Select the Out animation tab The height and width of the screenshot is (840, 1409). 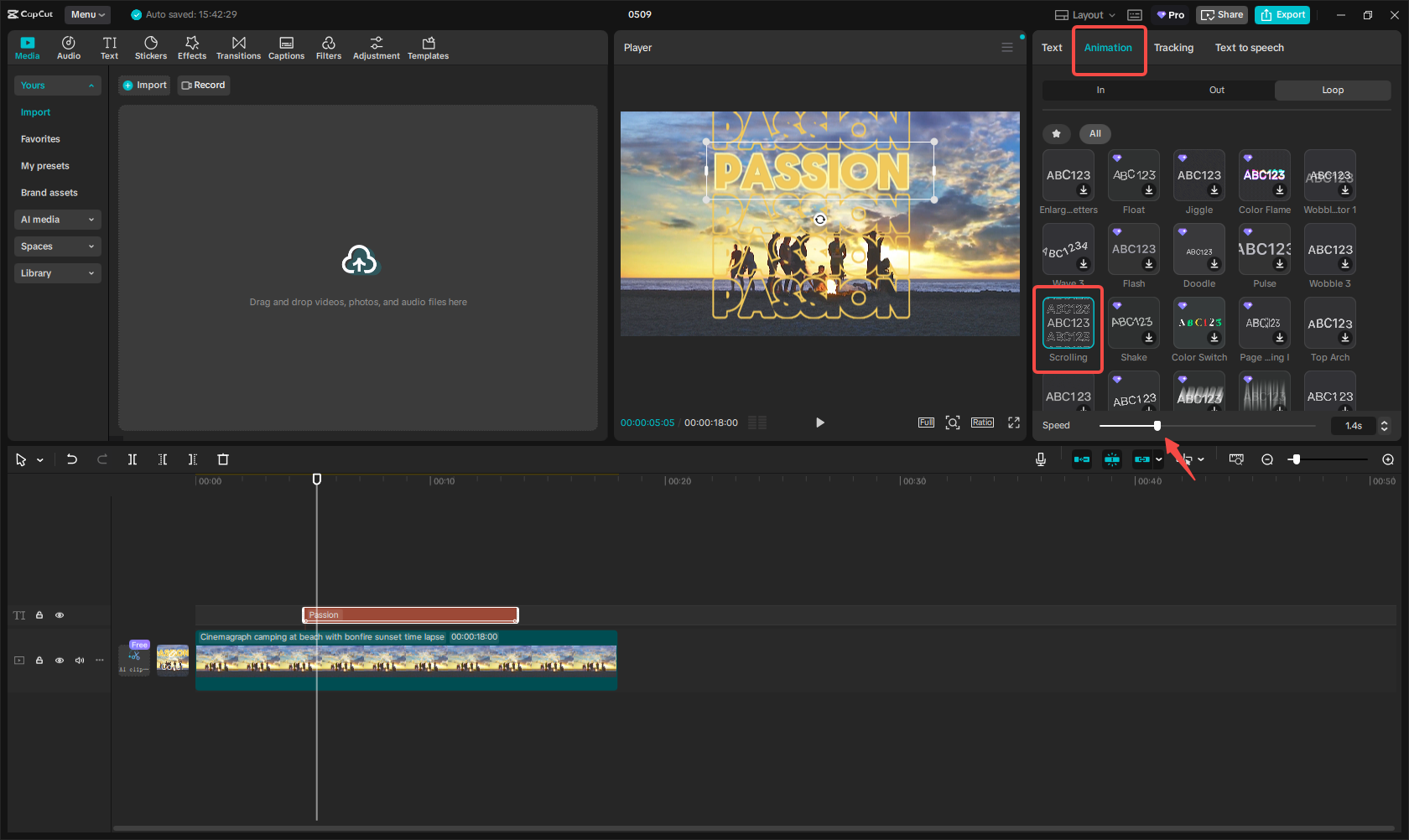pyautogui.click(x=1217, y=91)
